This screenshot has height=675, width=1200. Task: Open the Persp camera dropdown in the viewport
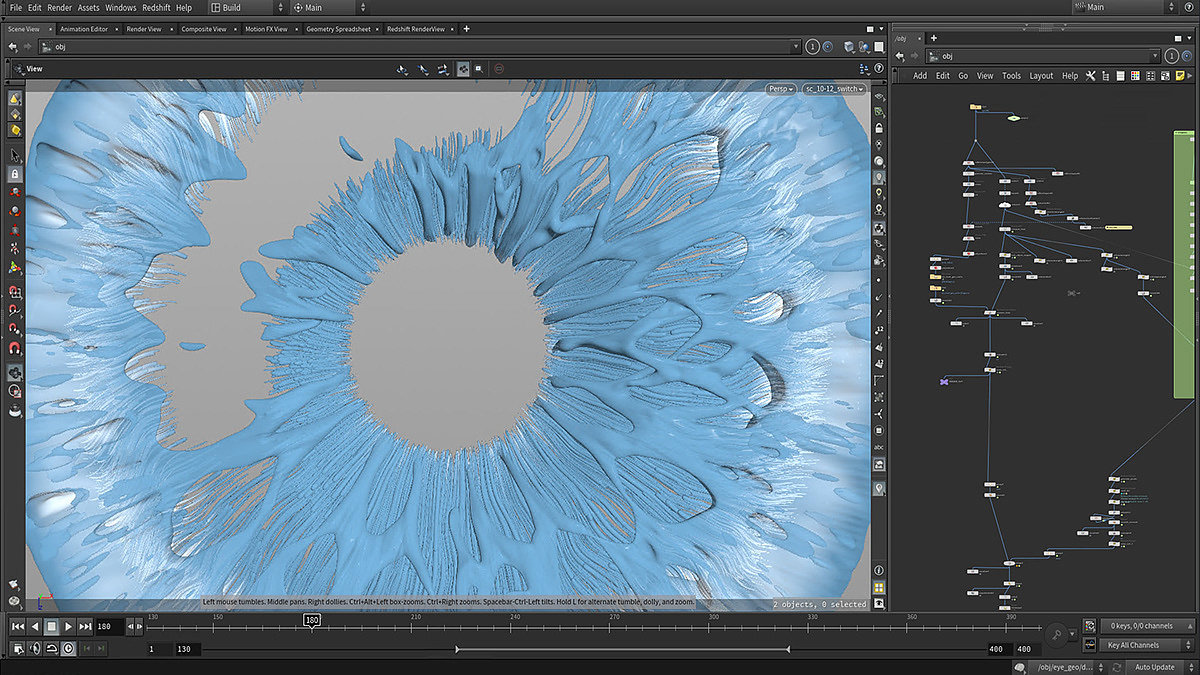coord(781,89)
